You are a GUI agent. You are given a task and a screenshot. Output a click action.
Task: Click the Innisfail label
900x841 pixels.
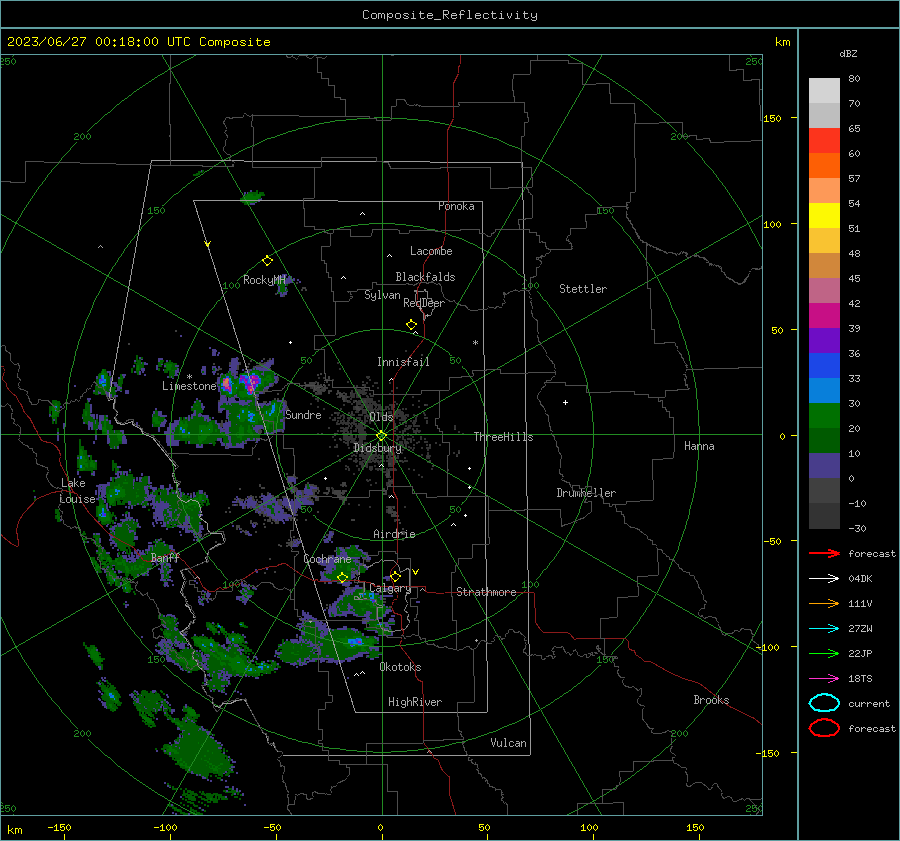[x=403, y=362]
